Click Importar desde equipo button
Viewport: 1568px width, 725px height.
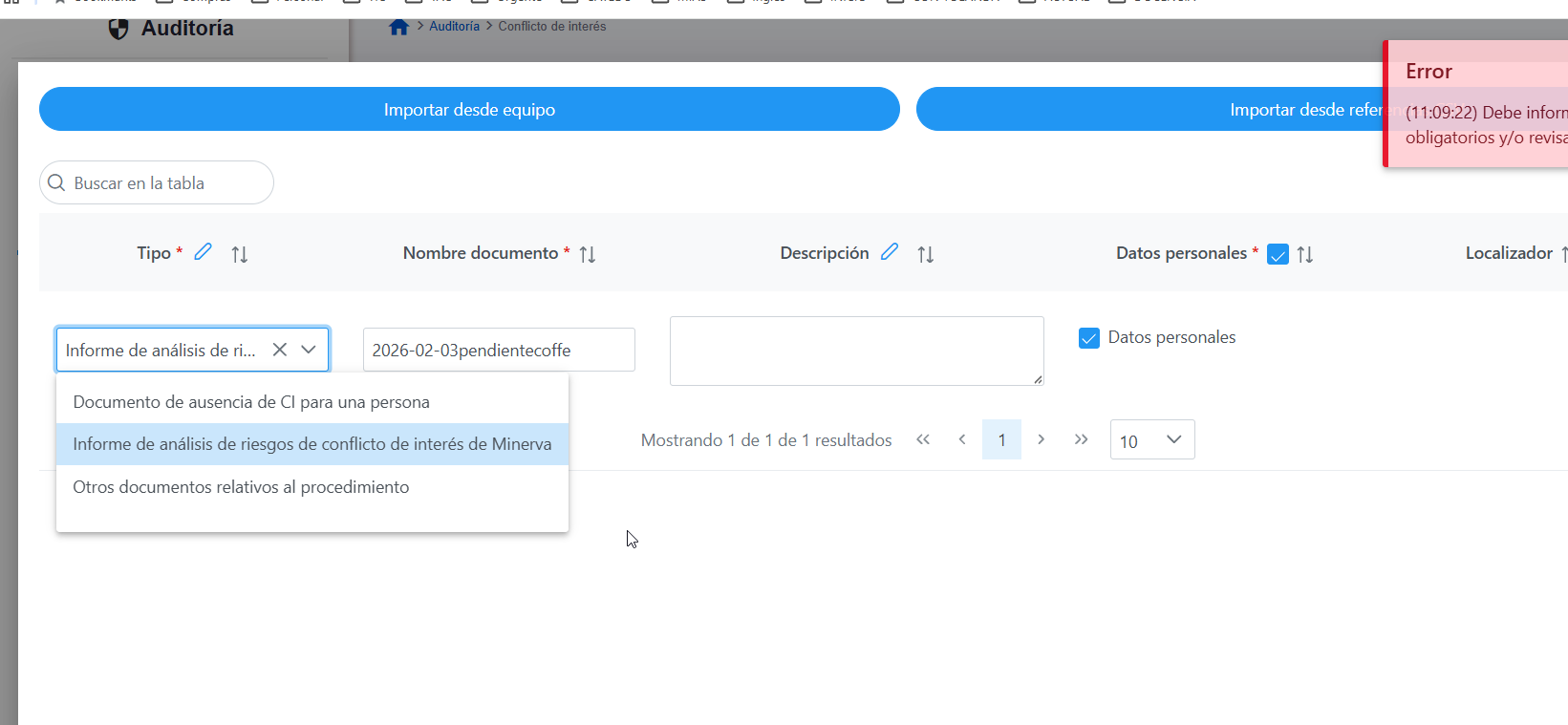(469, 109)
